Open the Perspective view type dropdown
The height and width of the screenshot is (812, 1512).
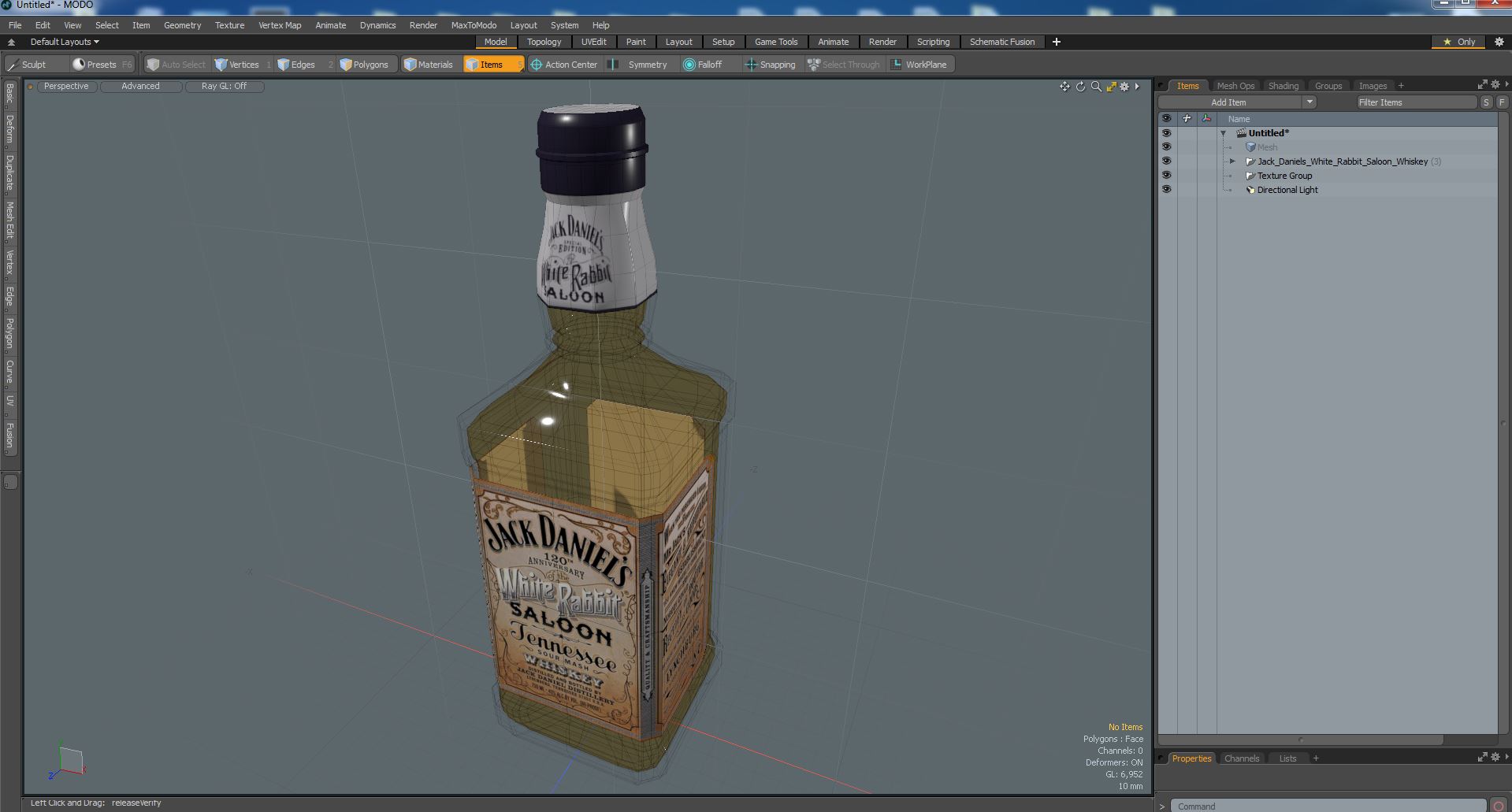coord(66,87)
